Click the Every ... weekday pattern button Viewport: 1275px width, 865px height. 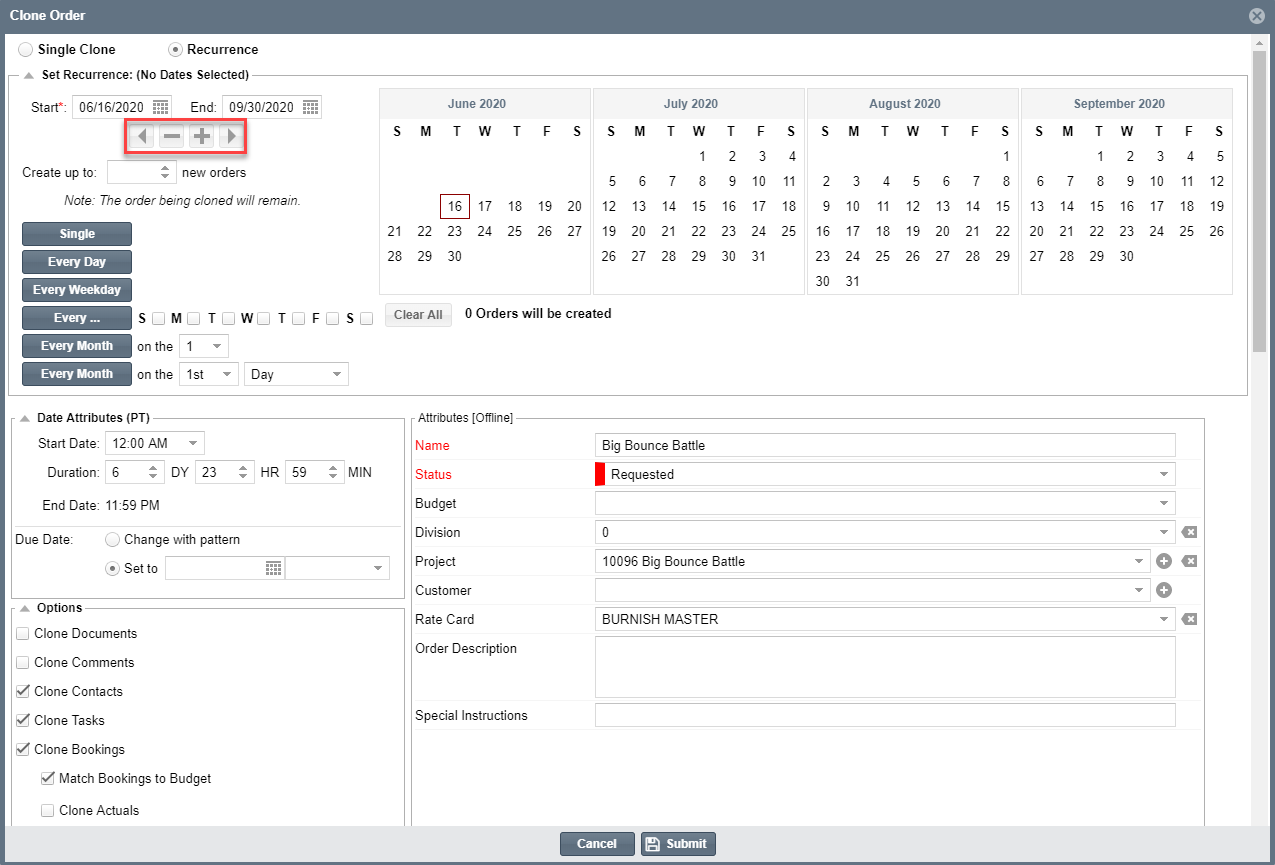[x=77, y=318]
